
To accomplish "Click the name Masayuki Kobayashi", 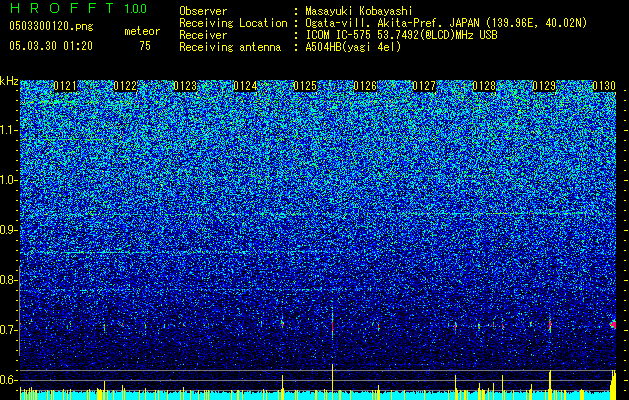I will click(359, 11).
